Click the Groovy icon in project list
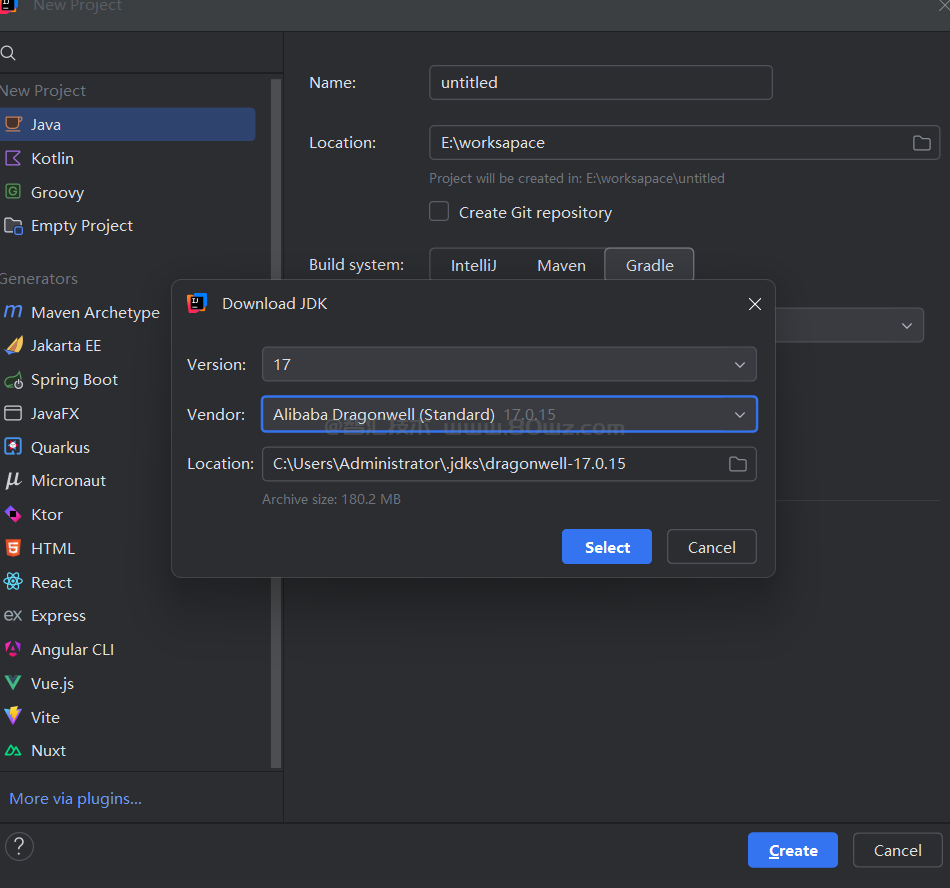This screenshot has width=950, height=888. click(x=13, y=192)
